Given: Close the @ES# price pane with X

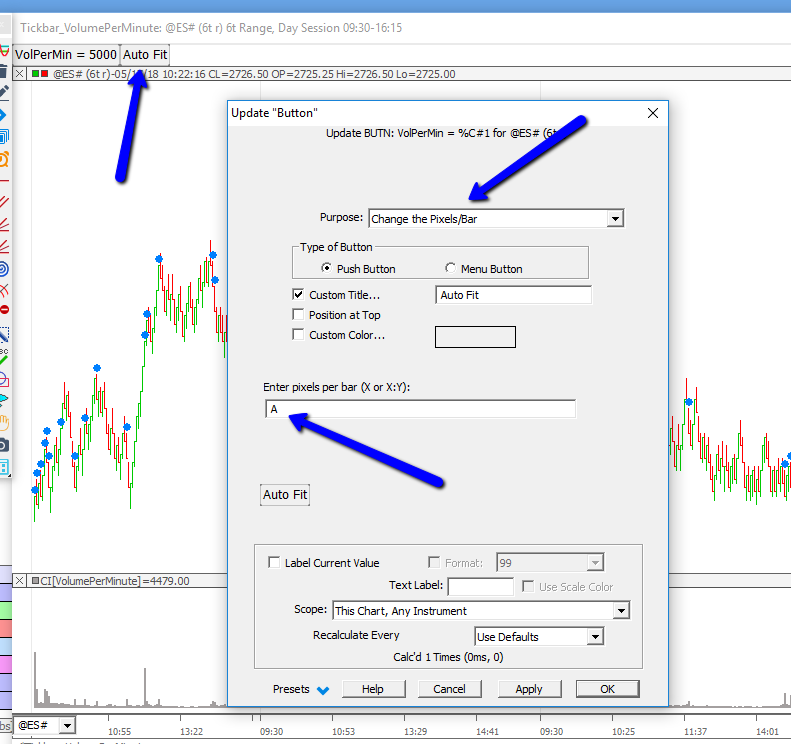Looking at the screenshot, I should pyautogui.click(x=19, y=74).
